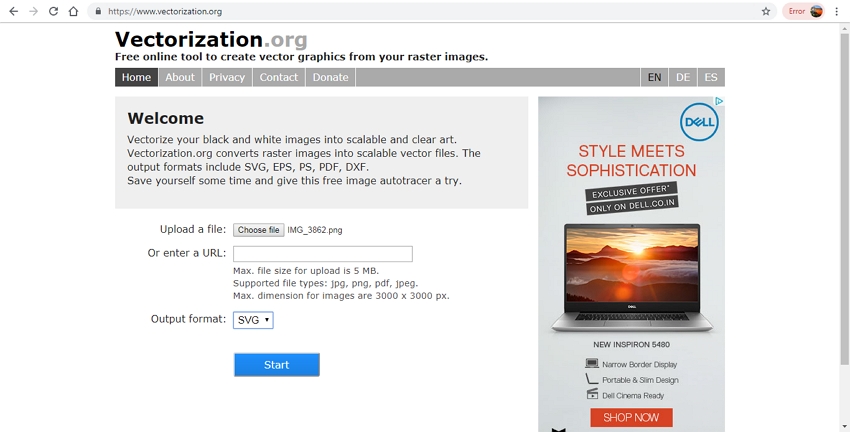850x432 pixels.
Task: Go to the Privacy tab
Action: 227,77
